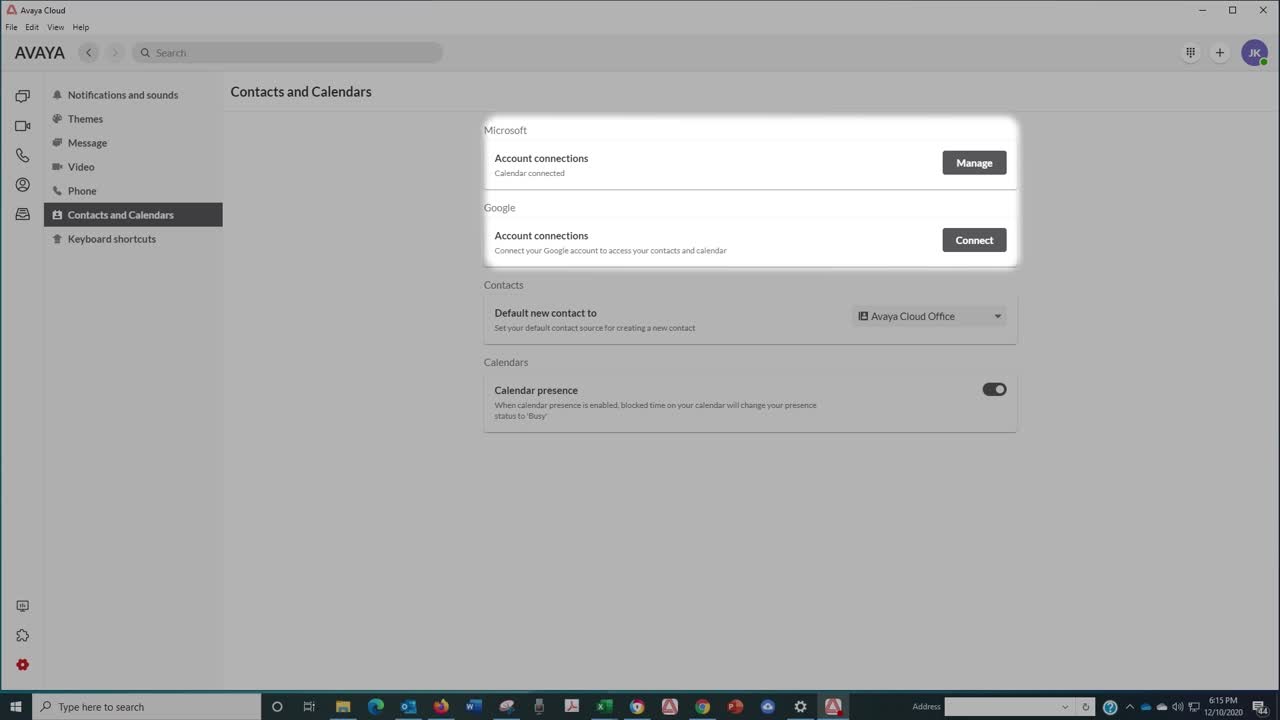1280x720 pixels.
Task: Open PowerPoint from taskbar
Action: pos(735,707)
